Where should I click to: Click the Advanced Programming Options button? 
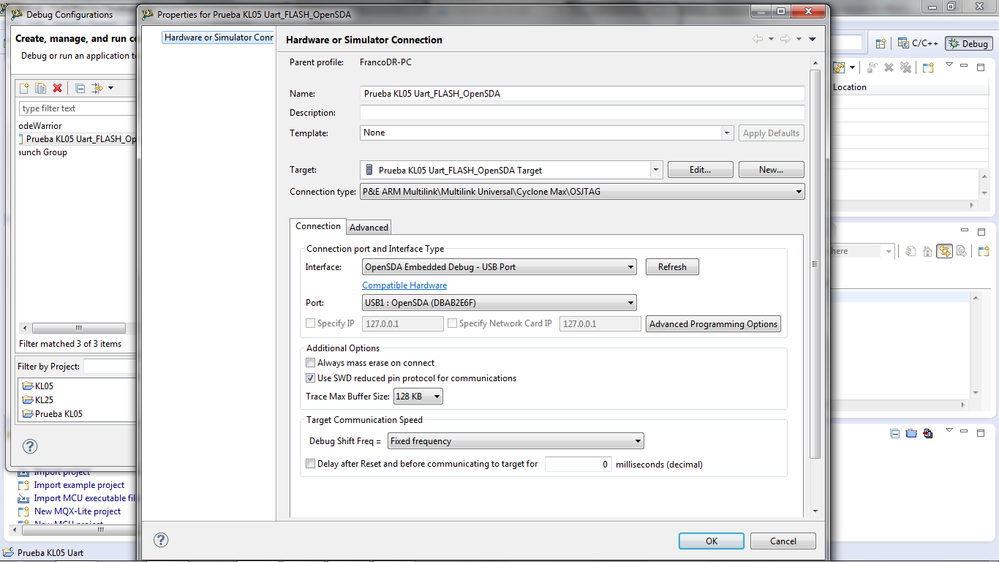pos(713,324)
